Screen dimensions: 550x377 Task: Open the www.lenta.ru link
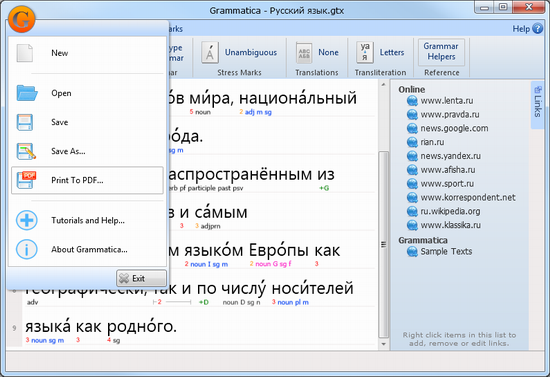tap(447, 101)
